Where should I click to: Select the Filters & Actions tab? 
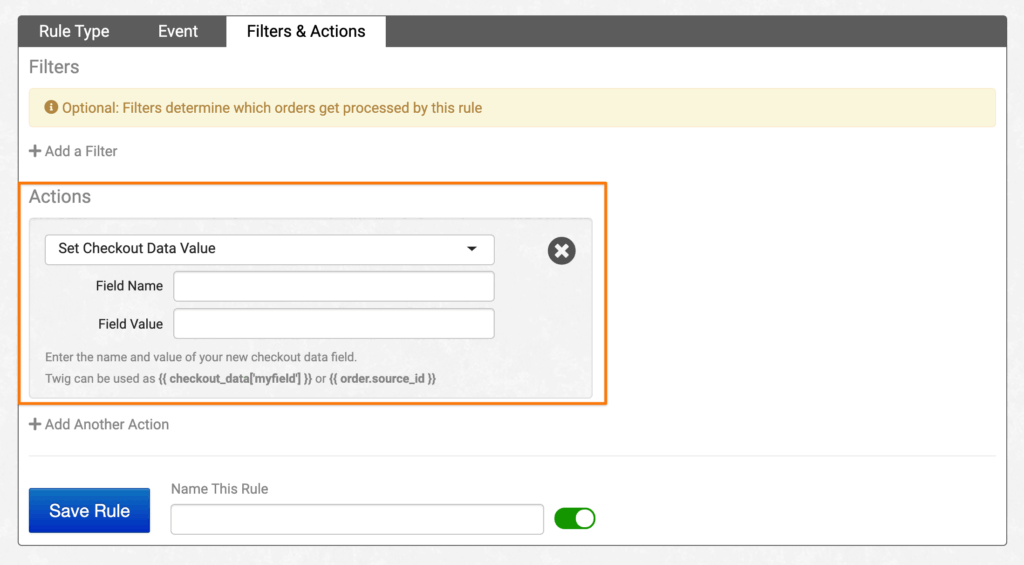point(306,31)
